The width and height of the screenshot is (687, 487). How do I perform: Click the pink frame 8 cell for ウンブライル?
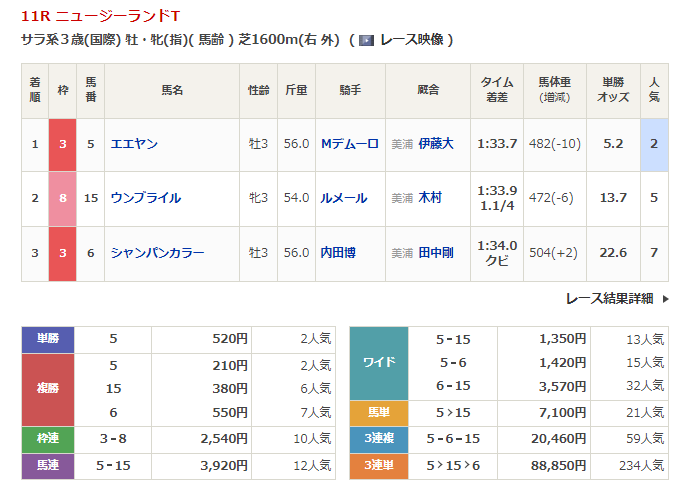coord(63,198)
